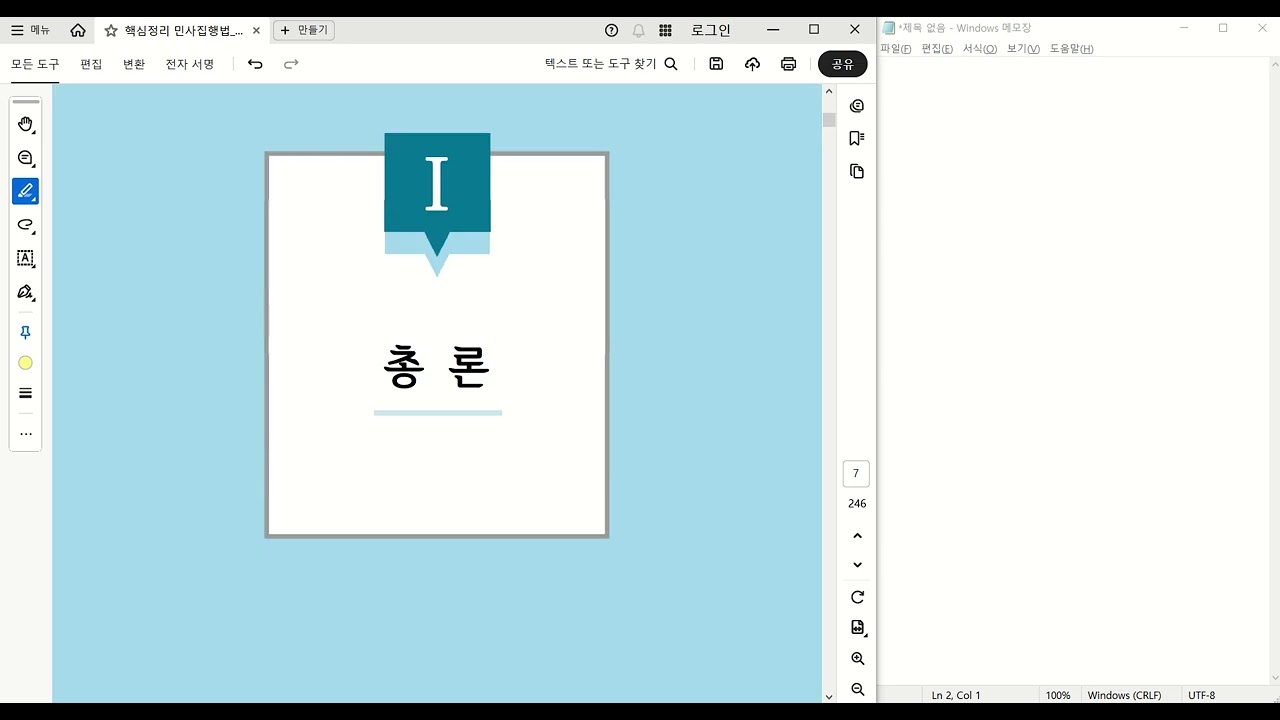The image size is (1280, 720).
Task: Select the text box tool
Action: [26, 258]
